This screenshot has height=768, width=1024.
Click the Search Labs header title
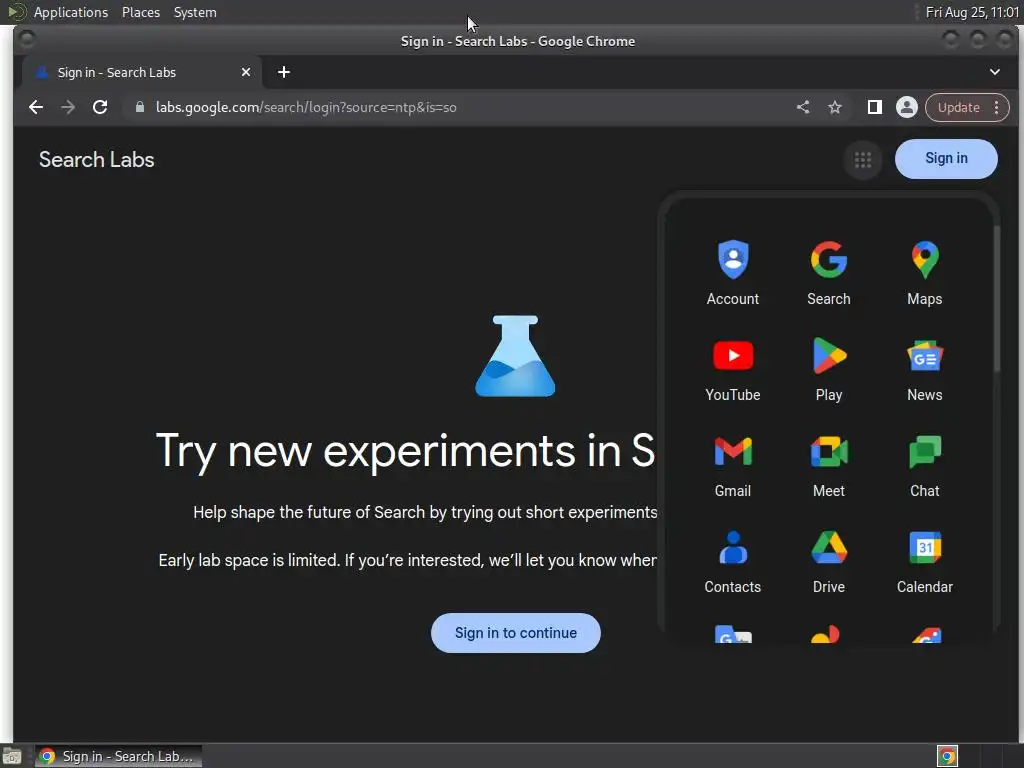(x=97, y=160)
